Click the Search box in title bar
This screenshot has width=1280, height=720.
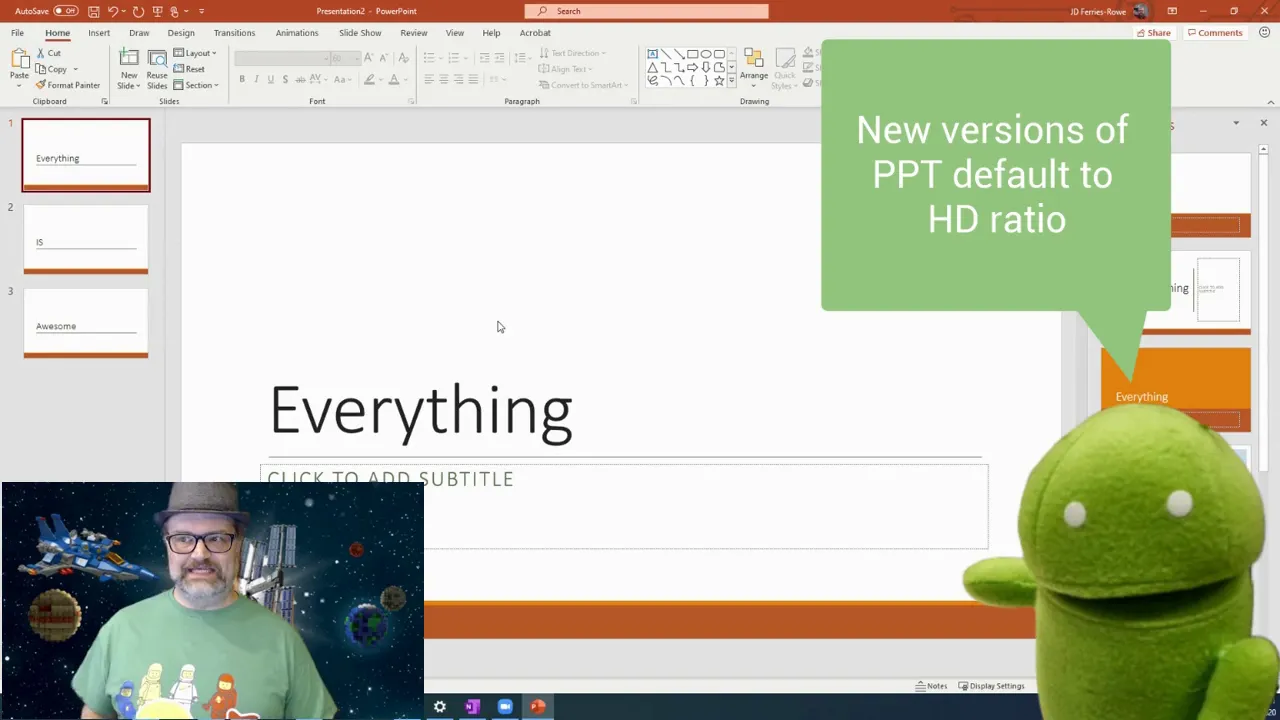647,11
